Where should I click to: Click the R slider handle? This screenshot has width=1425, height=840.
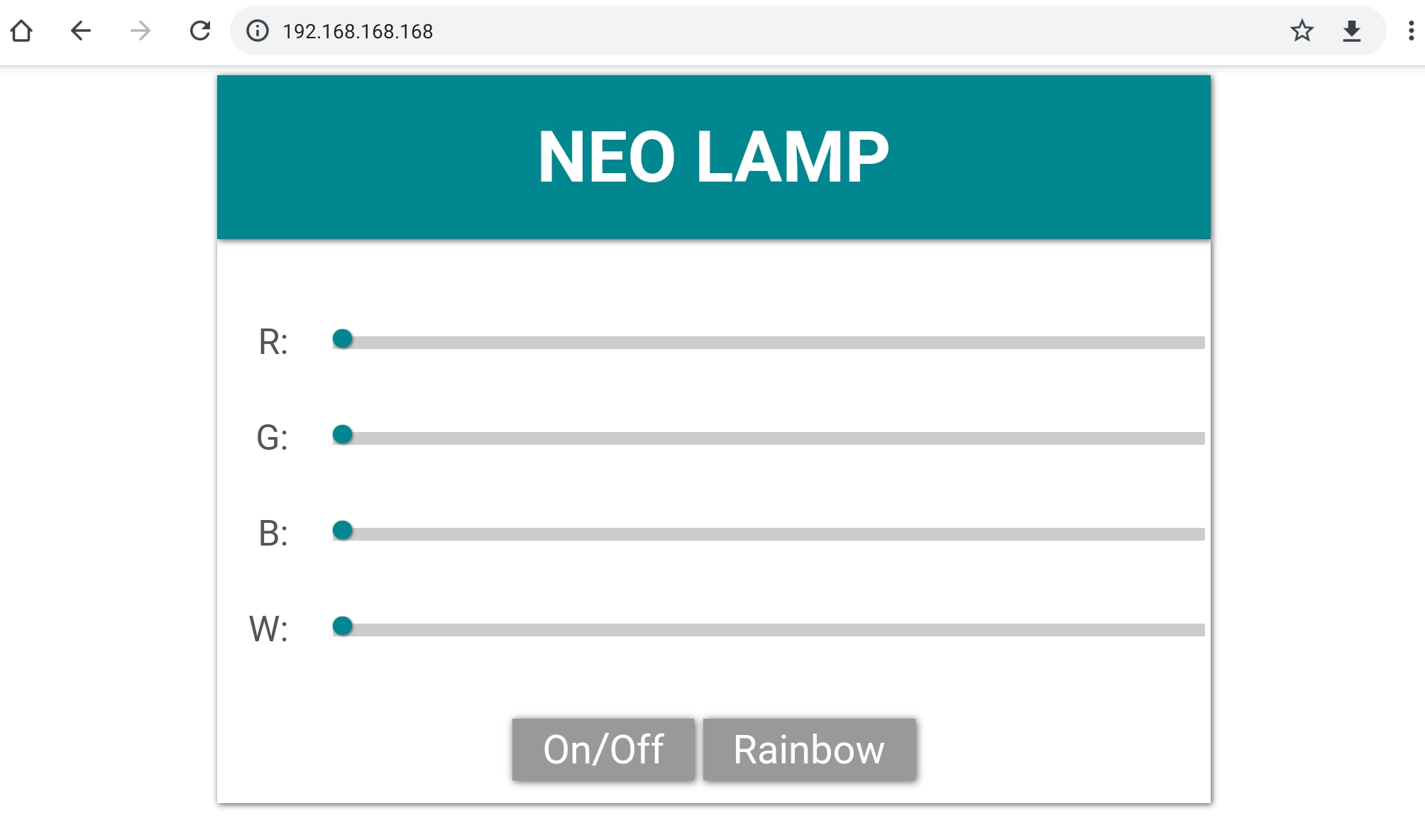point(343,339)
